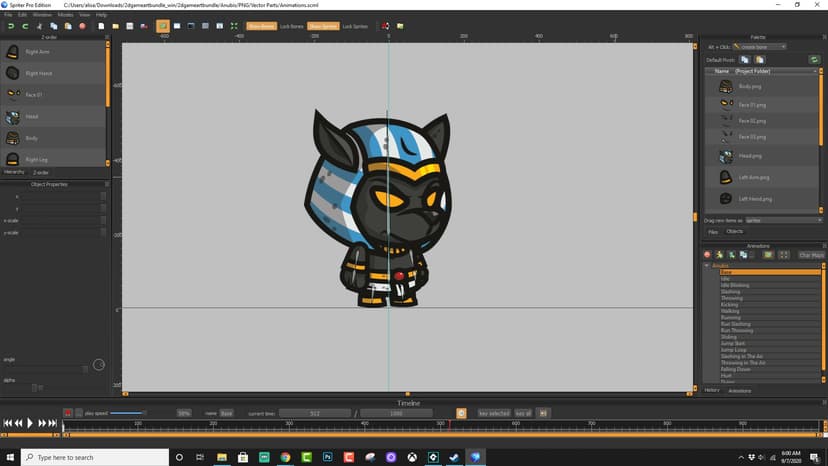
Task: Click the timeline horizontal orange scrollbar
Action: (x=443, y=435)
